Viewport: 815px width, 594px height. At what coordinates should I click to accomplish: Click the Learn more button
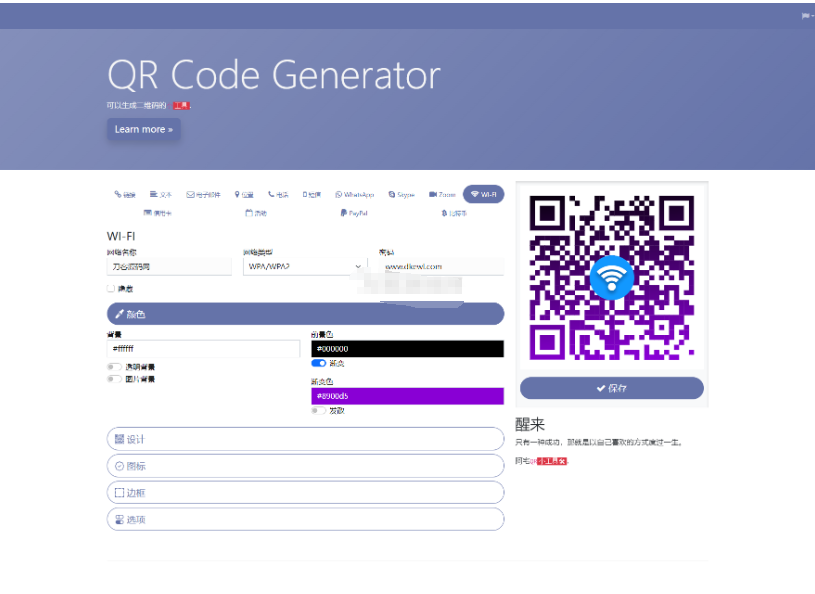143,129
